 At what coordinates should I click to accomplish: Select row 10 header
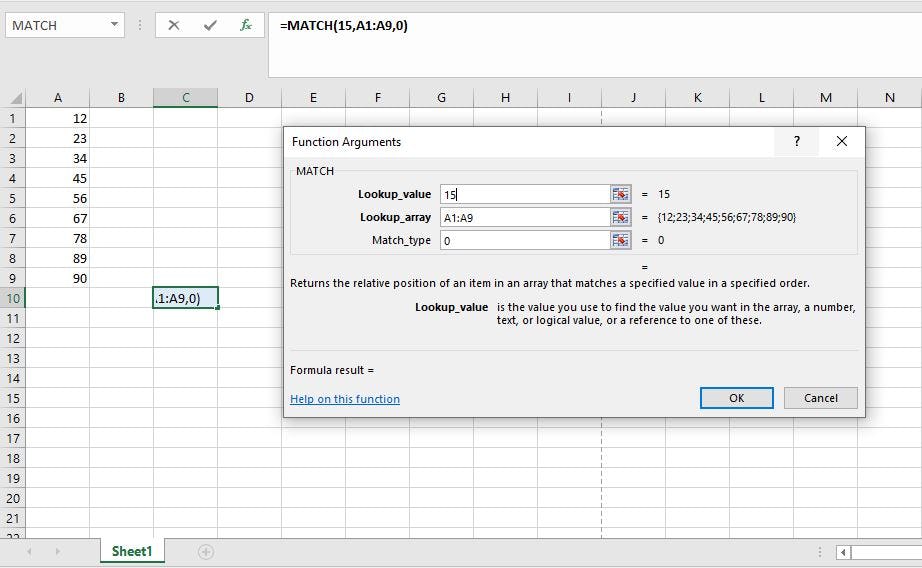coord(12,298)
